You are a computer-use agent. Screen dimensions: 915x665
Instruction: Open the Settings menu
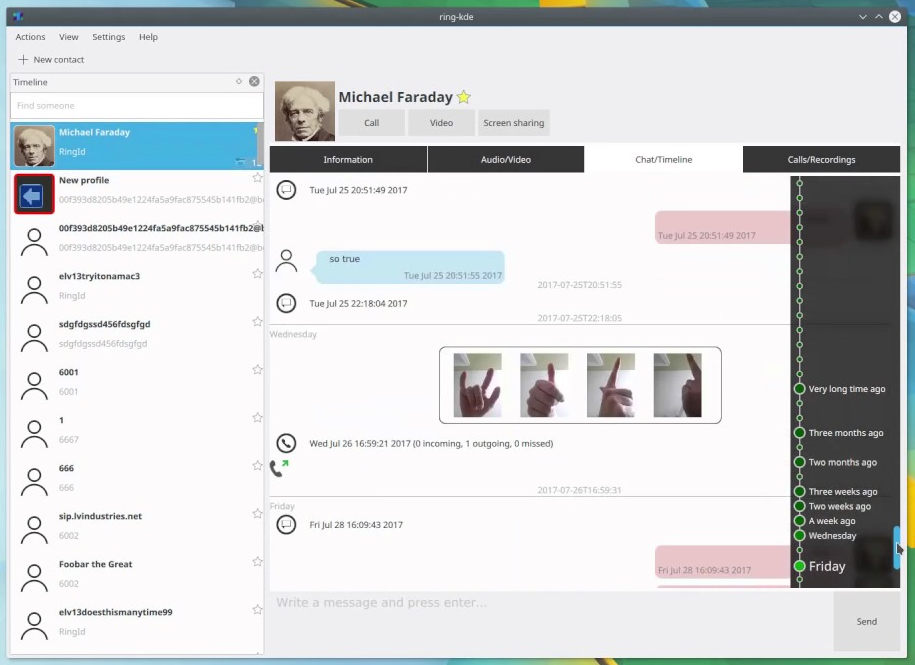pos(108,37)
